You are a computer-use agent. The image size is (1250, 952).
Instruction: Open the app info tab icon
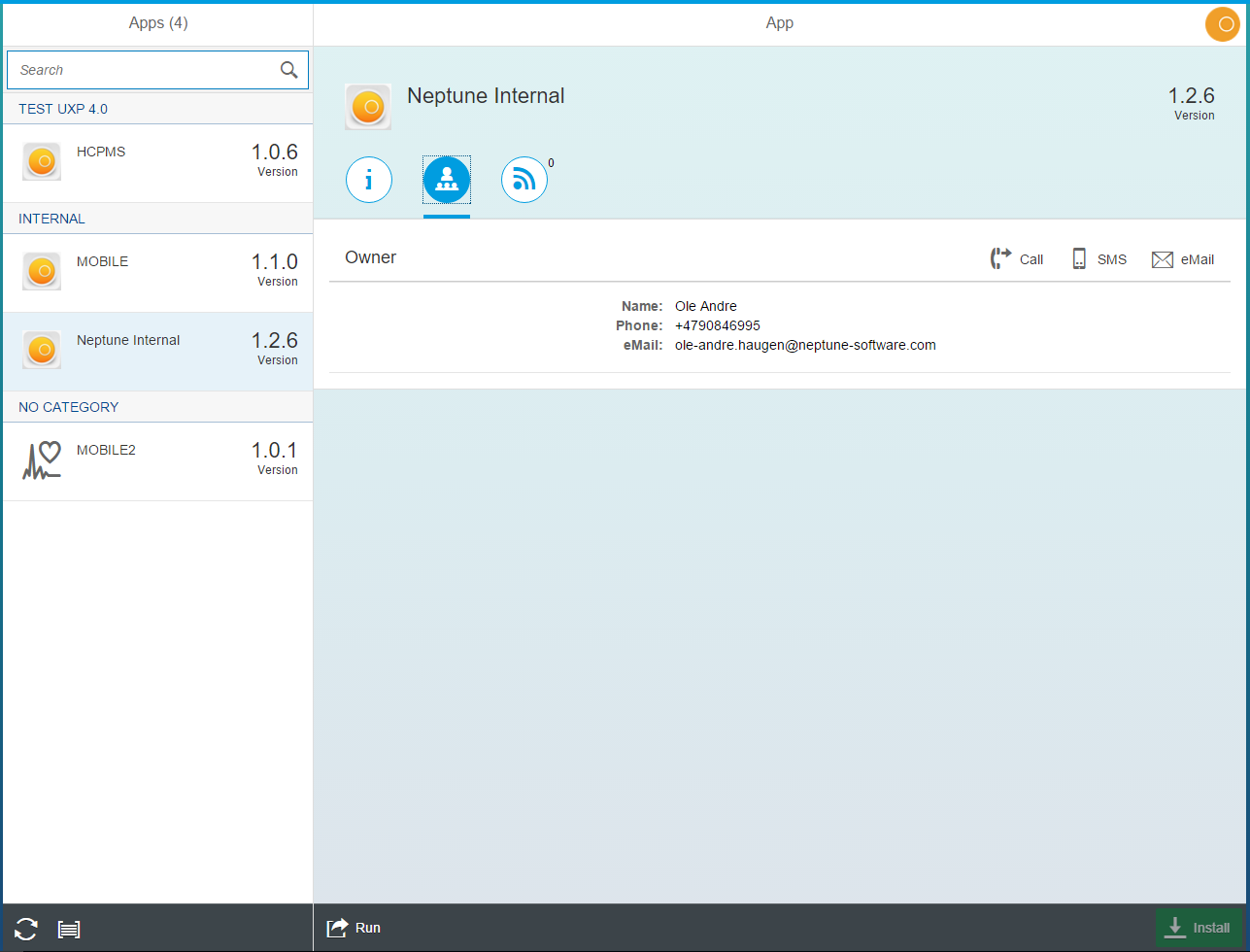click(368, 180)
